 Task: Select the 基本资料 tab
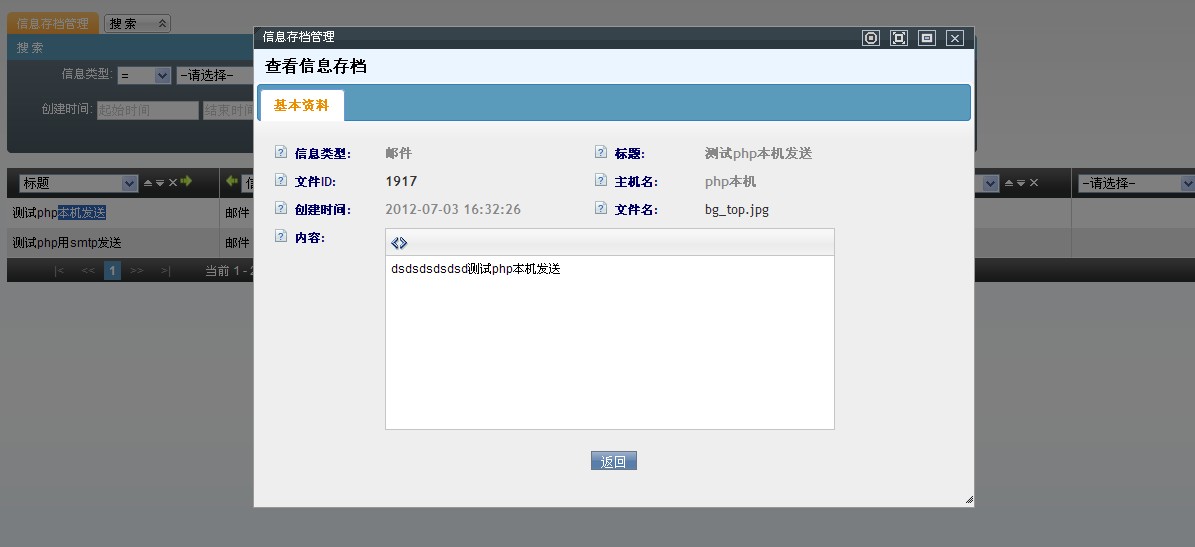[301, 105]
